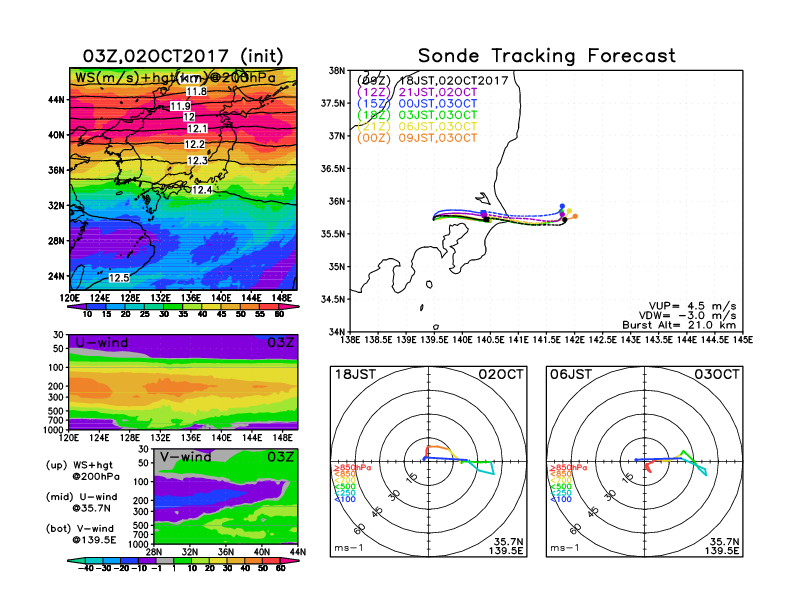
Task: Click the 12.4 height contour label
Action: [202, 190]
